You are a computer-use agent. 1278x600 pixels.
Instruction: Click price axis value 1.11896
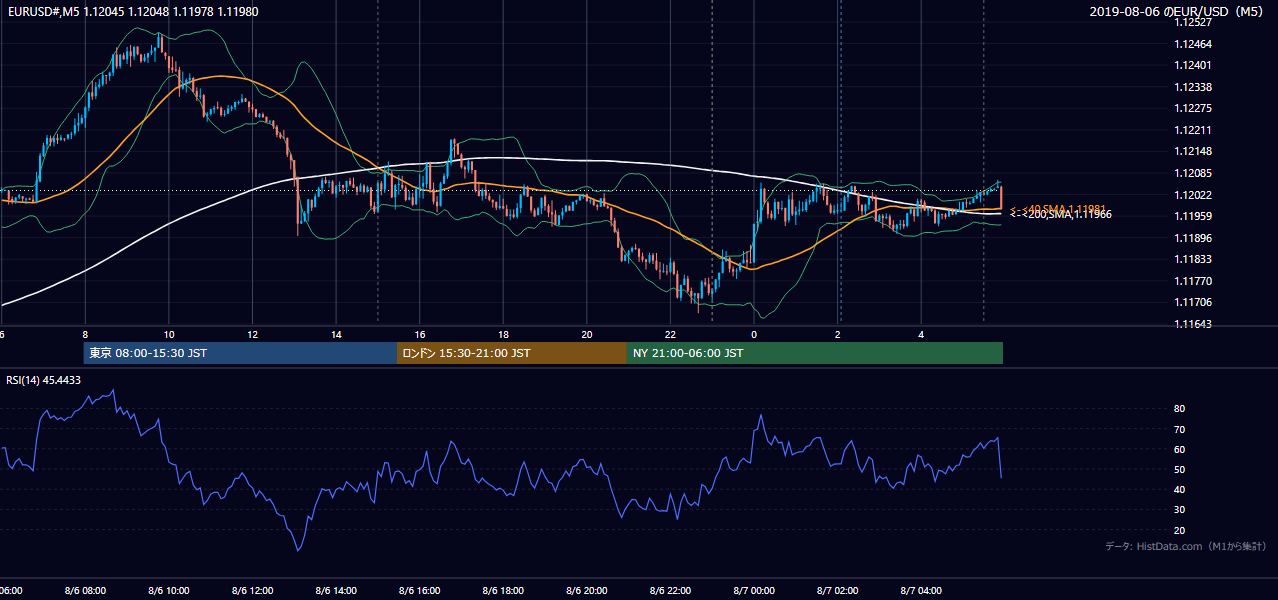tap(1194, 238)
